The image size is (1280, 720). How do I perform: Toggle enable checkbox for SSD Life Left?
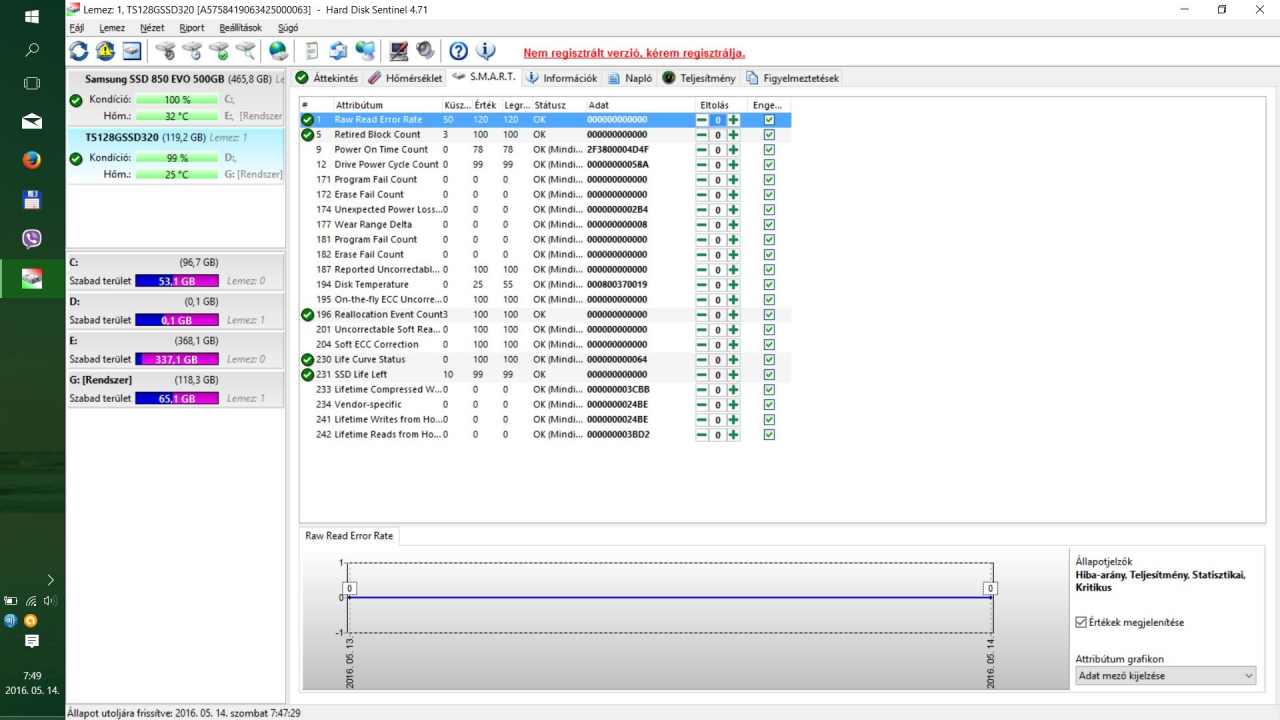(769, 375)
